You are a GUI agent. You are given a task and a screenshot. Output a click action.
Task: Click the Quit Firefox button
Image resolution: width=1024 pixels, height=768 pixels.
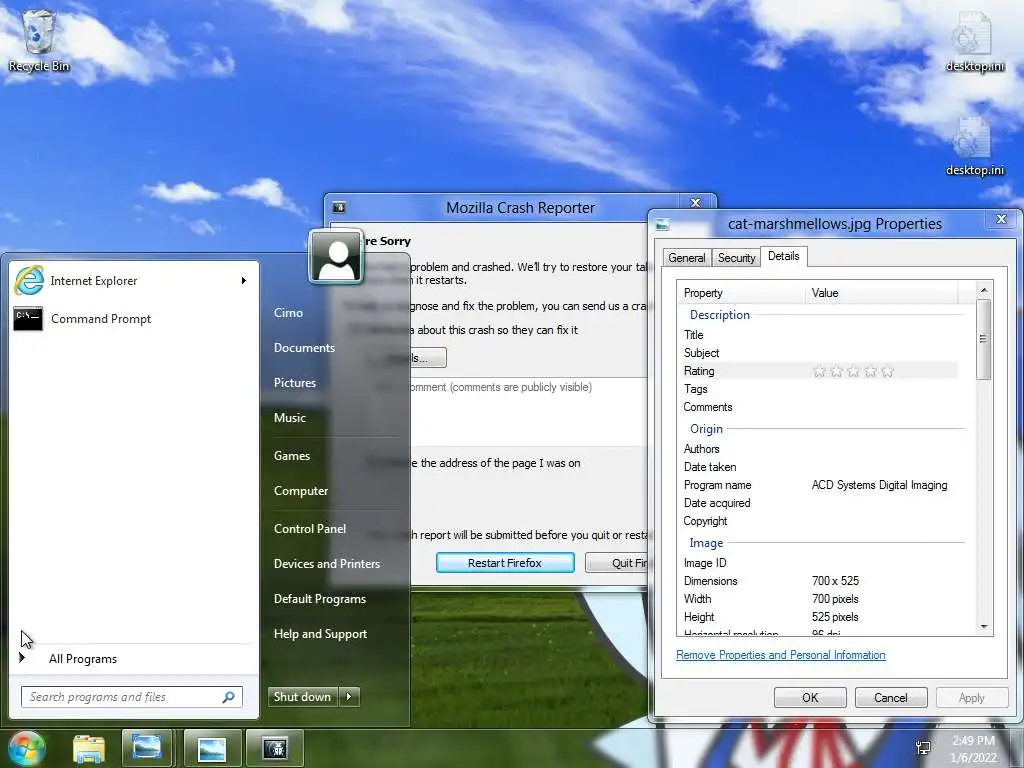(x=616, y=563)
